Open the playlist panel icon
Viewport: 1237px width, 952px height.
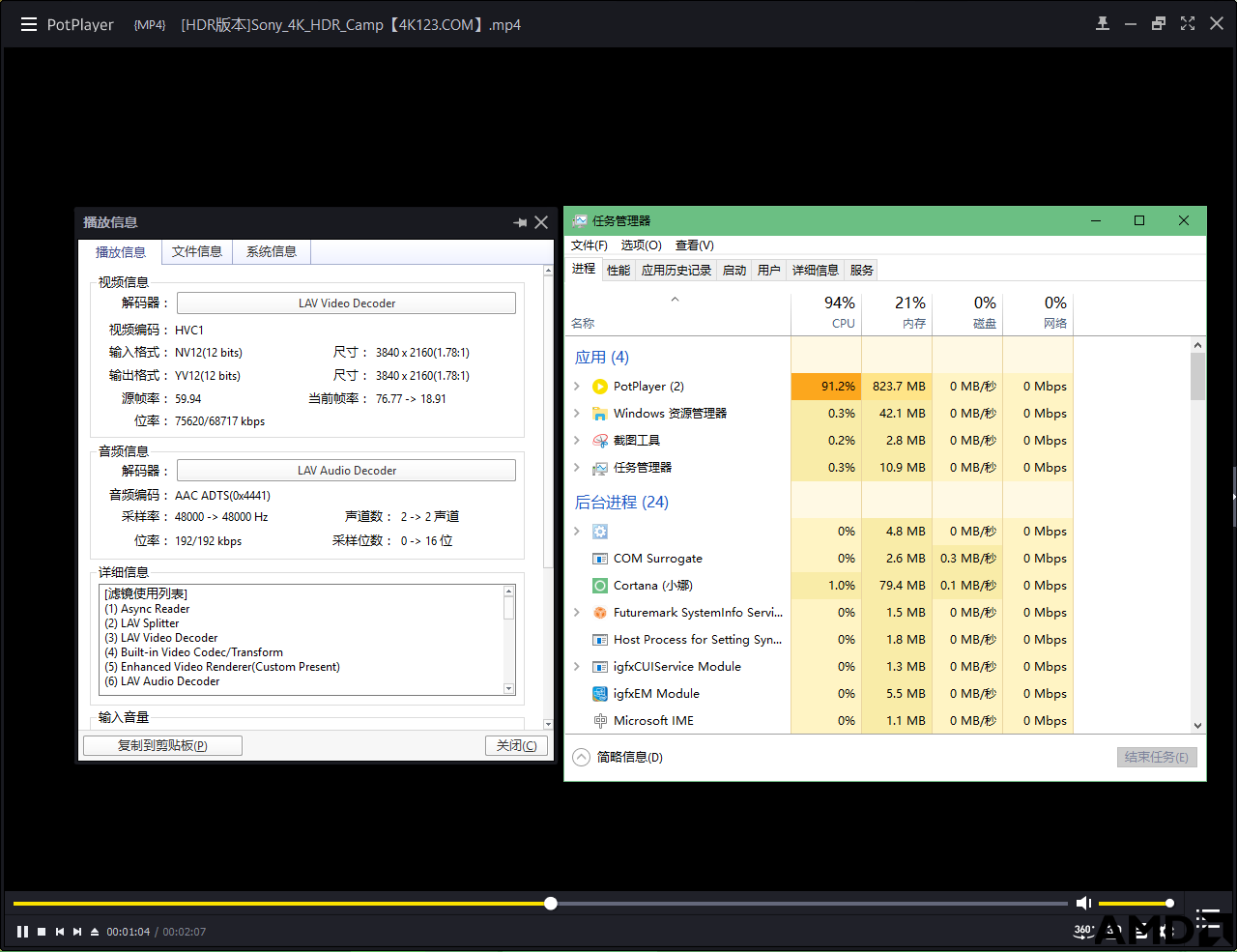(1208, 917)
